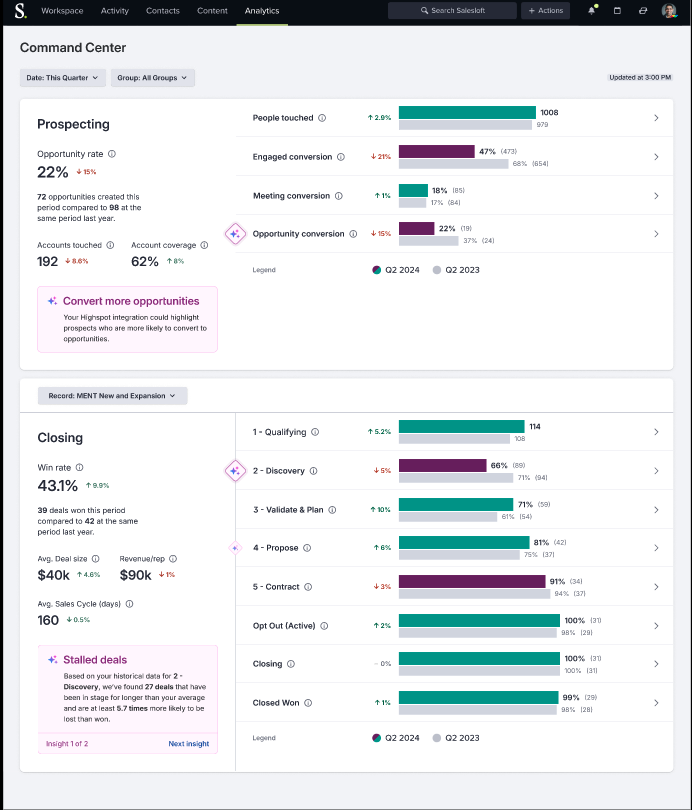This screenshot has width=692, height=810.
Task: Click the + Actions button
Action: 545,10
